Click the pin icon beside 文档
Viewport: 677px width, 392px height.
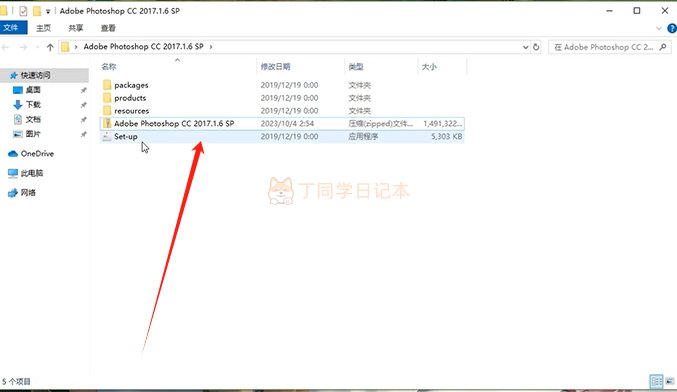[83, 120]
